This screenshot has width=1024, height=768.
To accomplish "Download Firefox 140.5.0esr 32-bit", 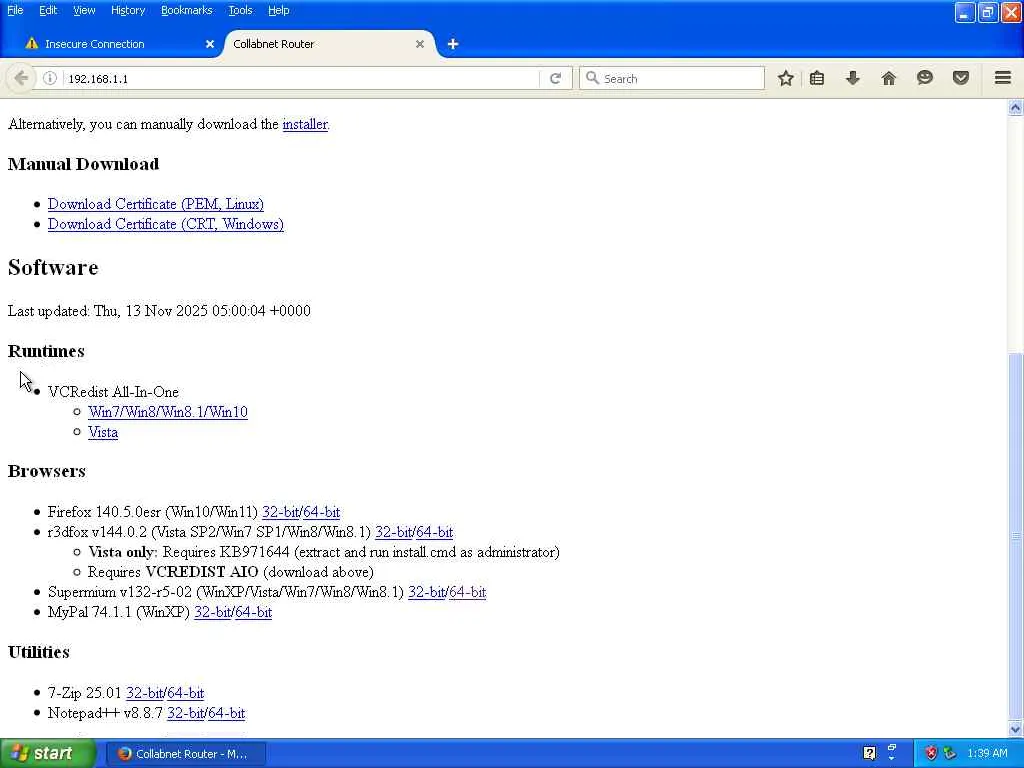I will tap(280, 512).
